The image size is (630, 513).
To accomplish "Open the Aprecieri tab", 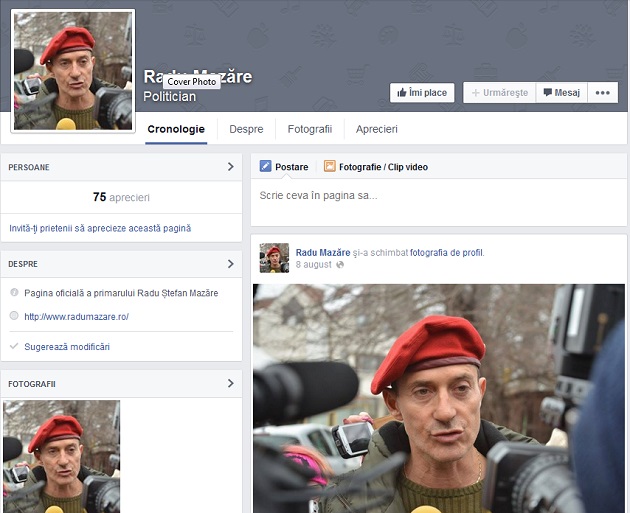I will click(376, 129).
